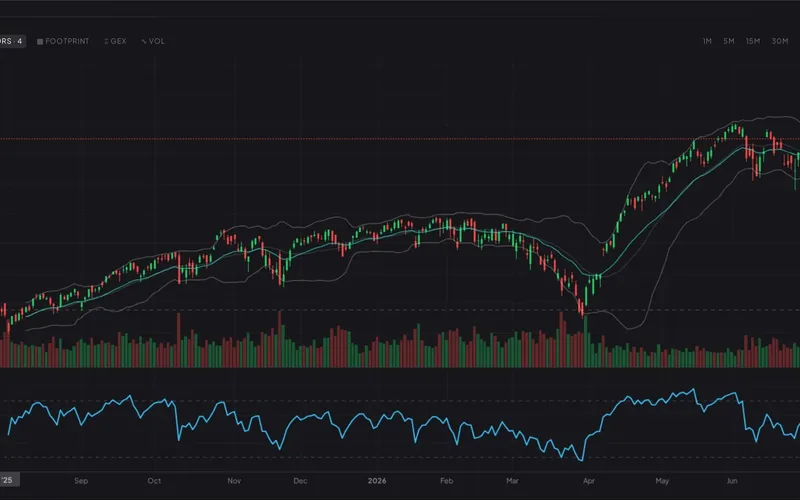The height and width of the screenshot is (500, 800).
Task: Select the 30M timeframe
Action: 780,41
